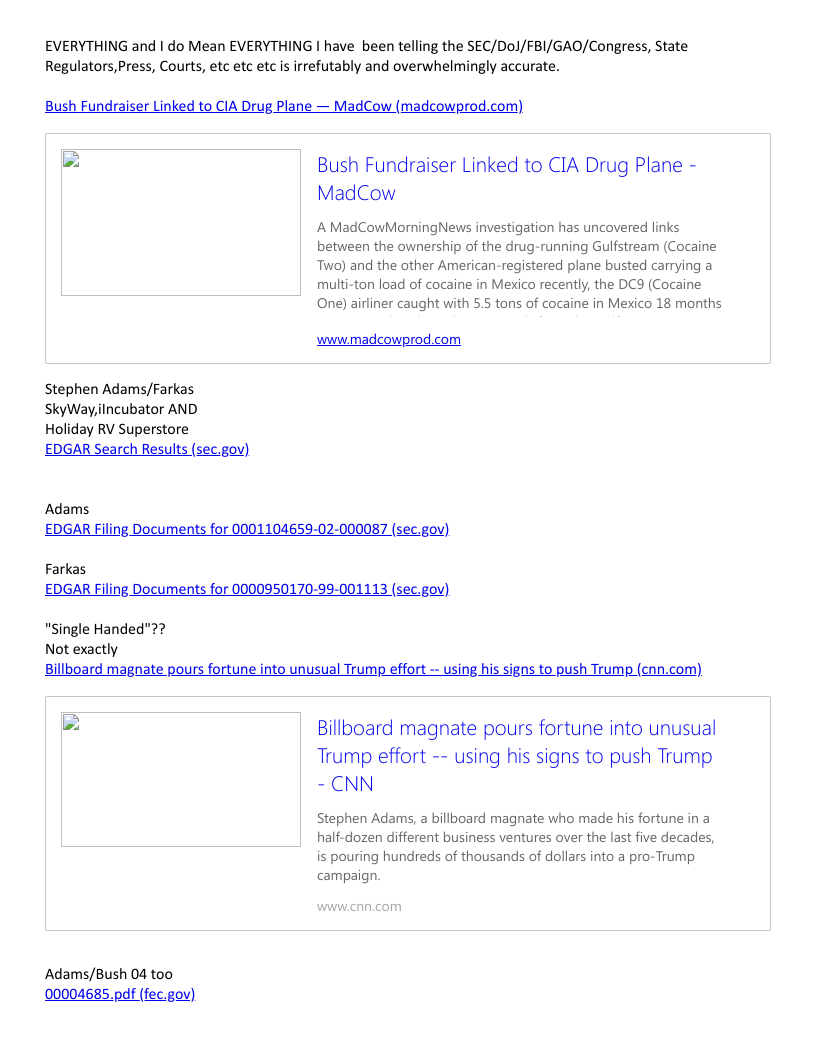Click the opening paragraph starting with EVERYTHING

tap(366, 56)
